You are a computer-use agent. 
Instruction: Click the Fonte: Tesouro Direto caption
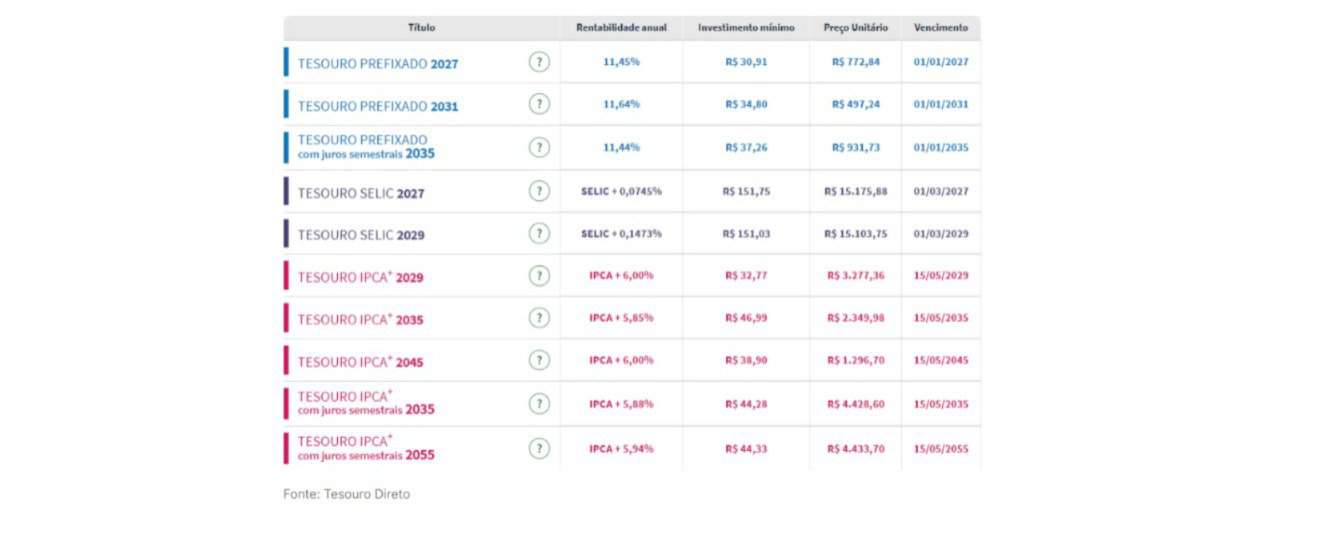pyautogui.click(x=346, y=494)
